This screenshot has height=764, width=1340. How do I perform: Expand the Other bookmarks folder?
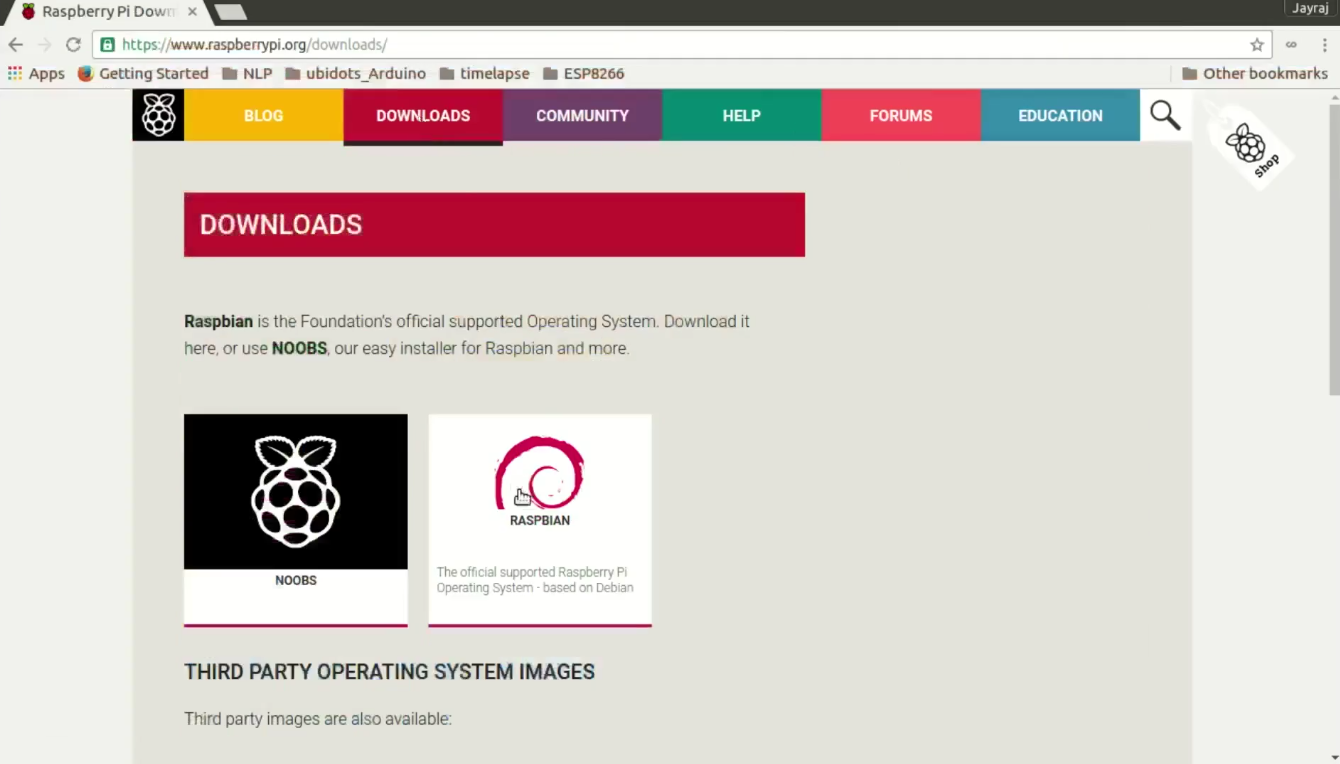1255,73
